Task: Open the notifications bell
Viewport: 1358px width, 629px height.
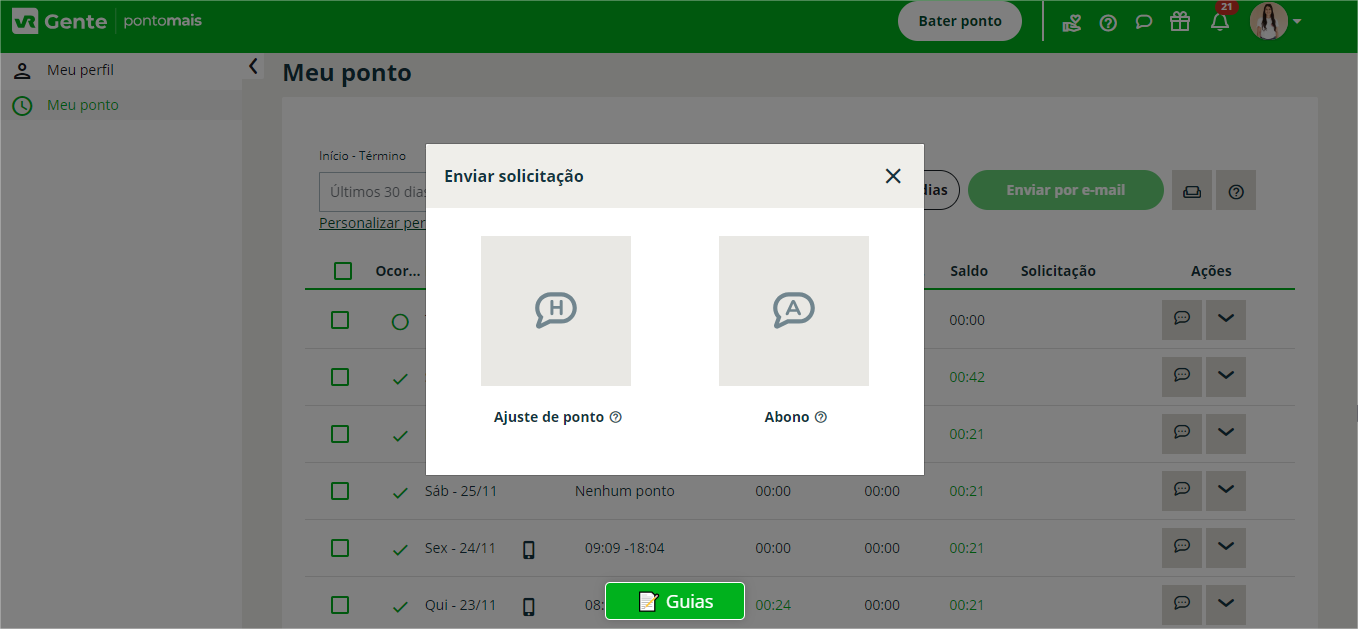Action: (x=1219, y=22)
